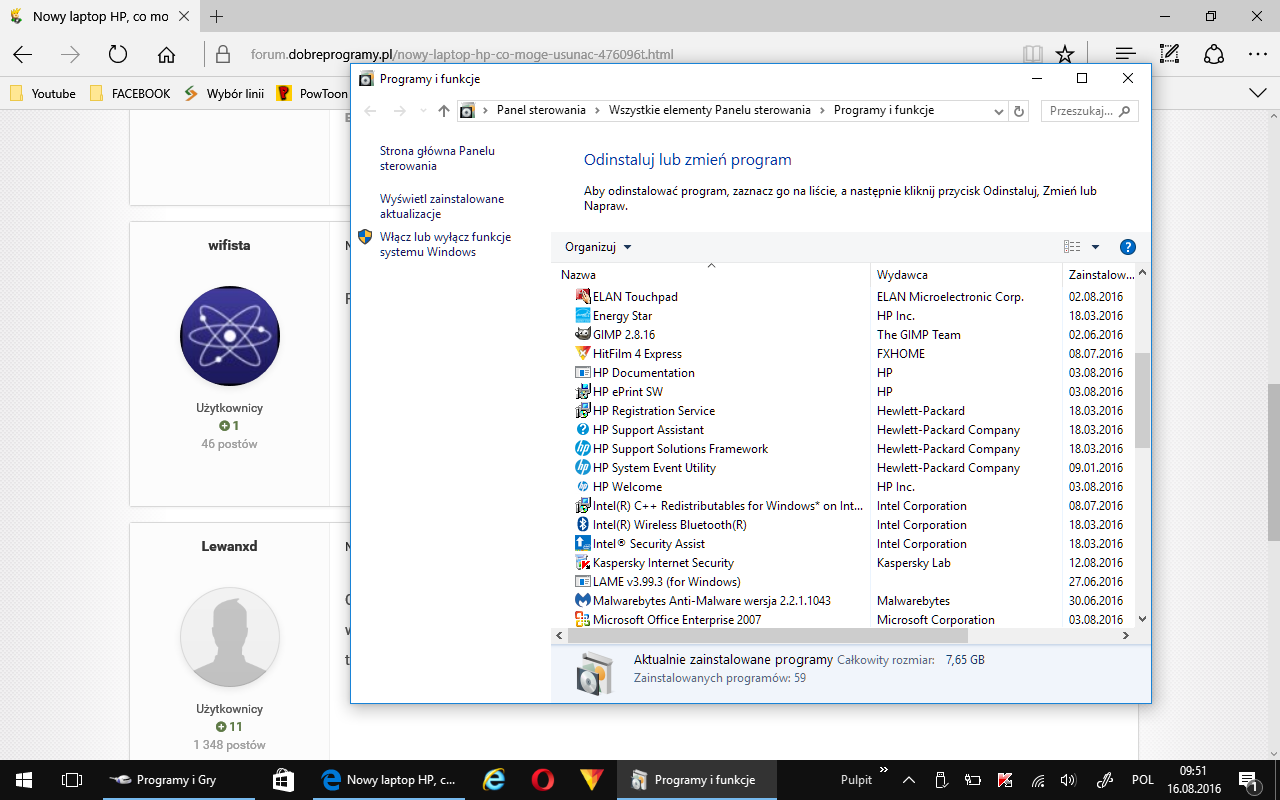The image size is (1280, 800).
Task: Select the ELAN Touchpad program icon
Action: point(583,297)
